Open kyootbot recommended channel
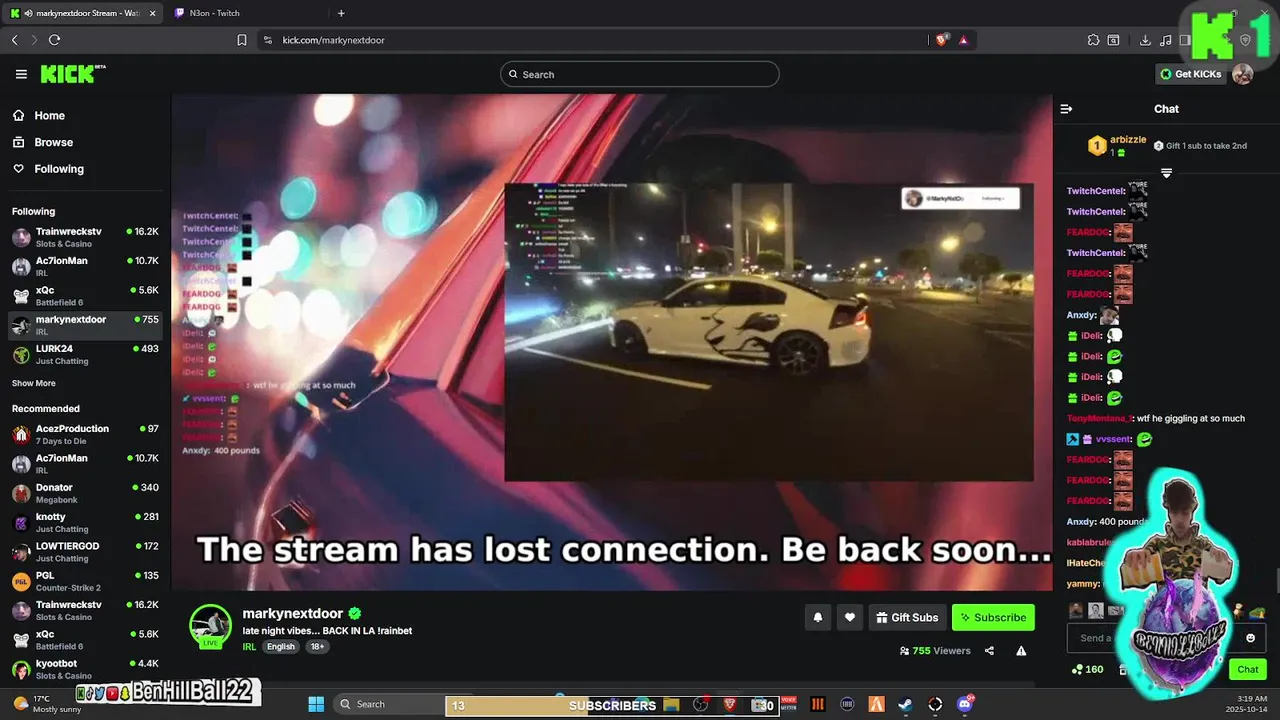This screenshot has height=720, width=1280. pos(85,669)
